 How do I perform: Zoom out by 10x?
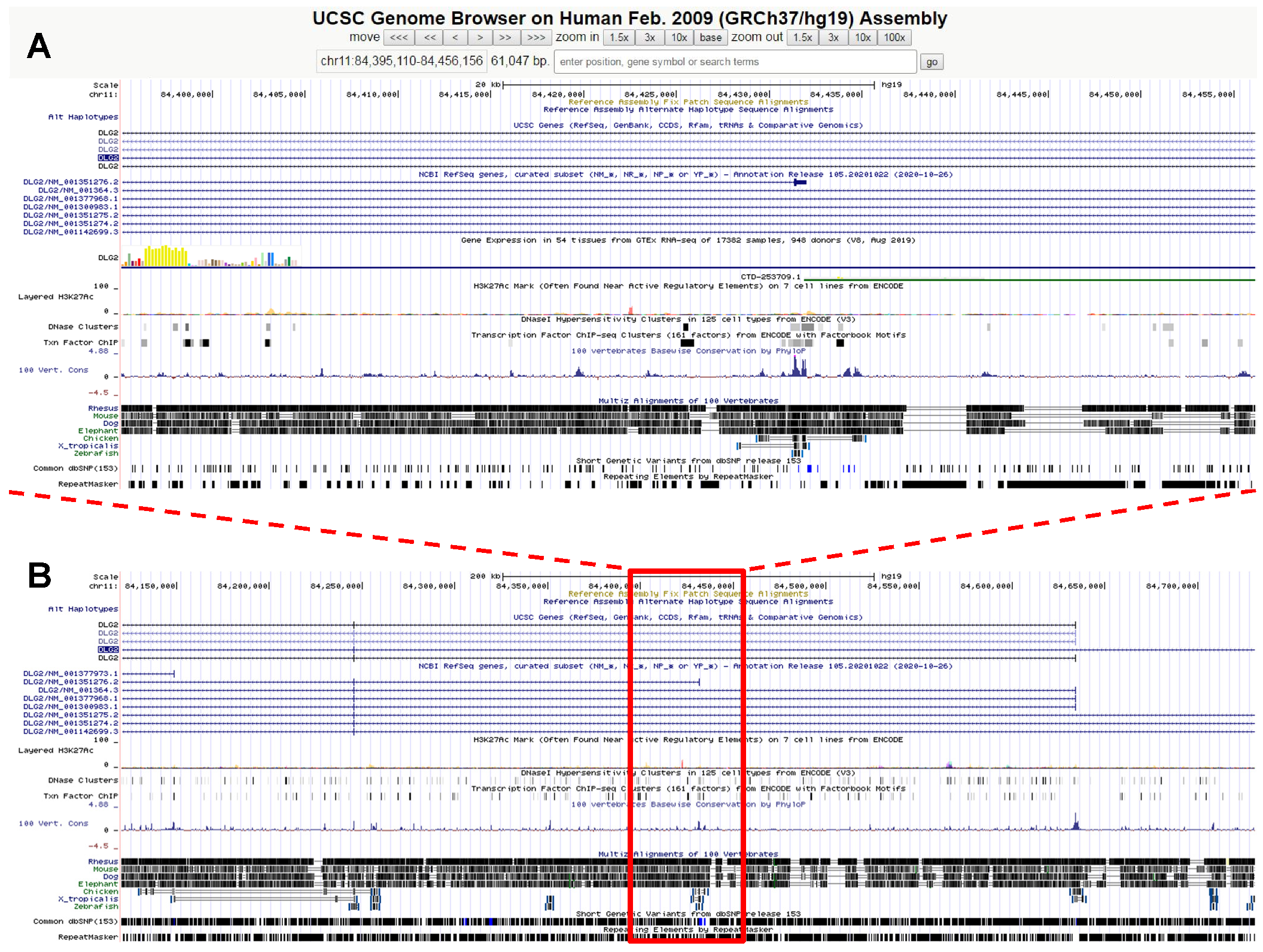click(x=863, y=38)
